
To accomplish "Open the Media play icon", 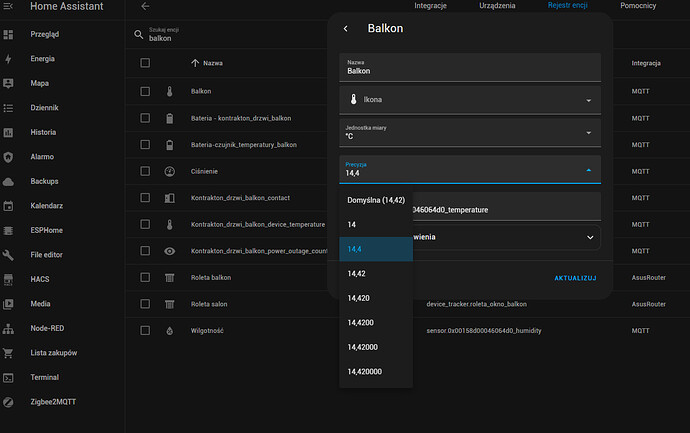I will (x=8, y=304).
